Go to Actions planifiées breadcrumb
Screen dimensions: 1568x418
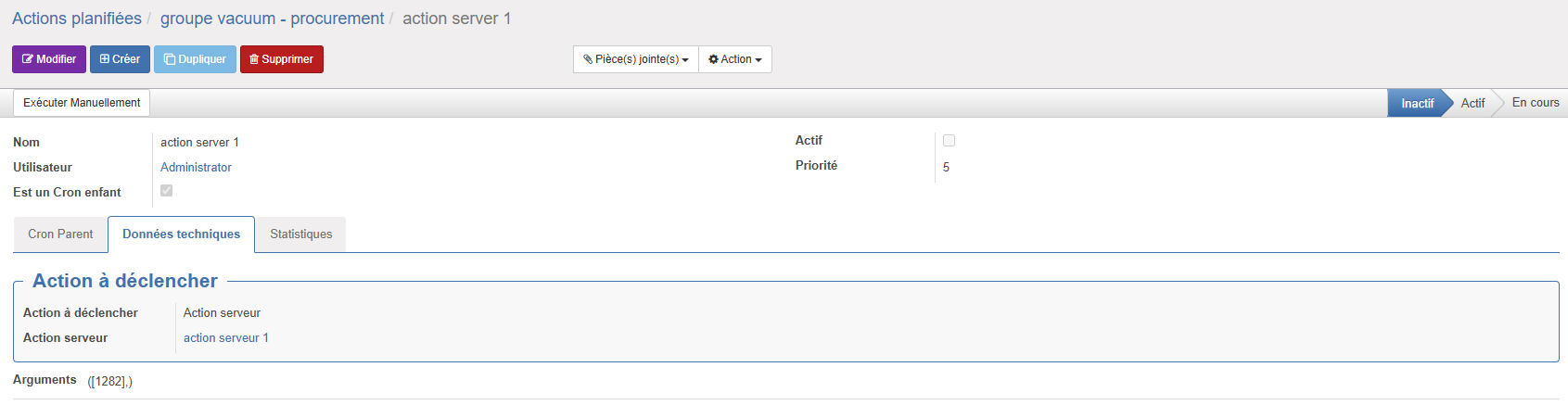pyautogui.click(x=77, y=19)
